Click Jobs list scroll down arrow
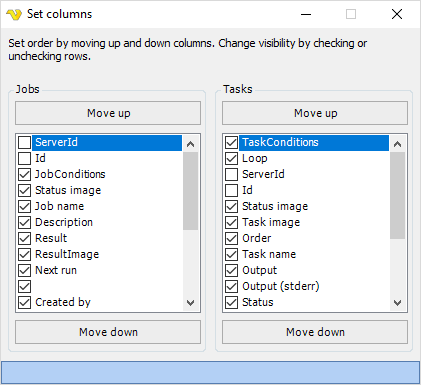The height and width of the screenshot is (385, 421). pyautogui.click(x=191, y=303)
